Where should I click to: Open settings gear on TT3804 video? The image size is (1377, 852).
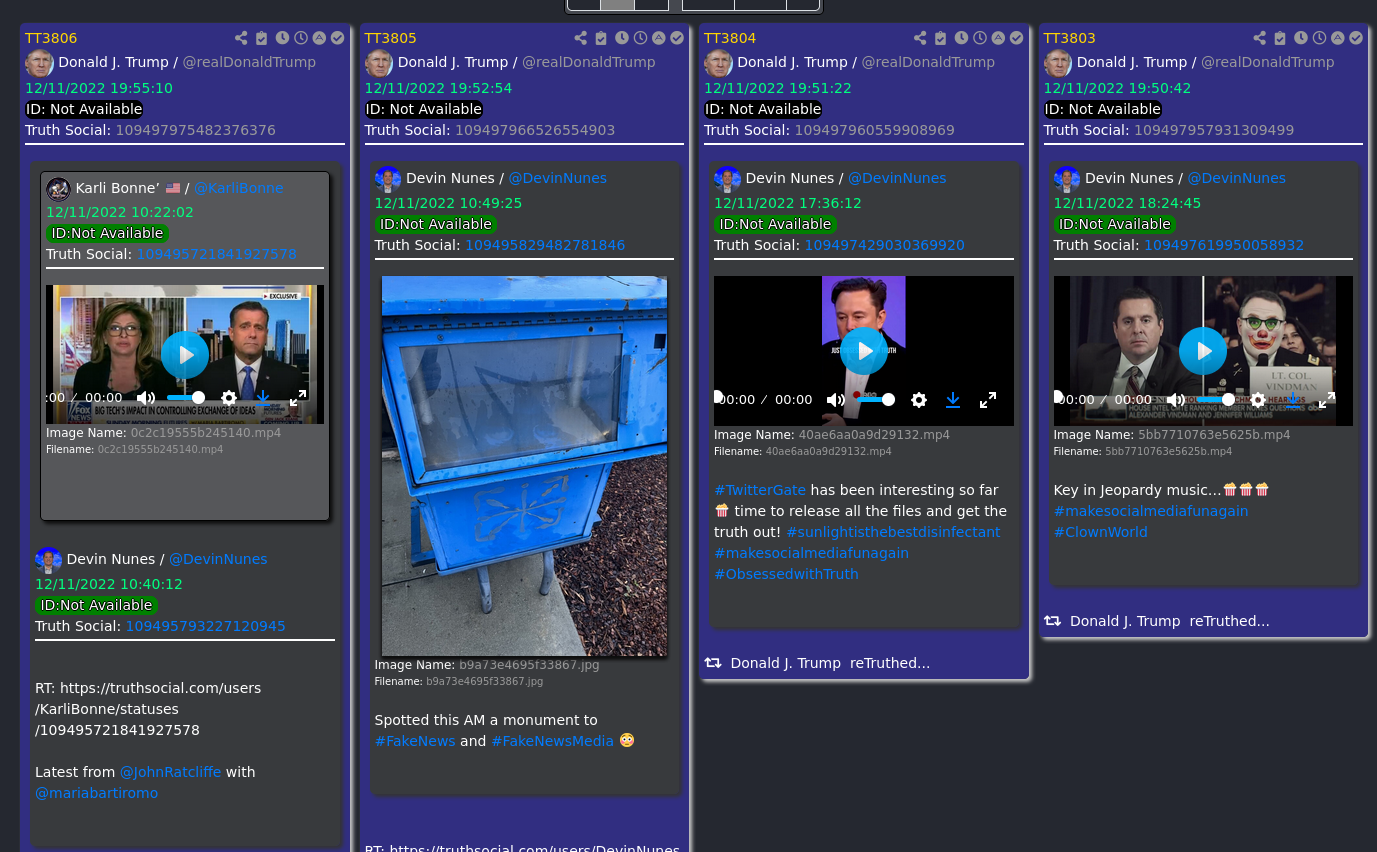click(x=919, y=400)
